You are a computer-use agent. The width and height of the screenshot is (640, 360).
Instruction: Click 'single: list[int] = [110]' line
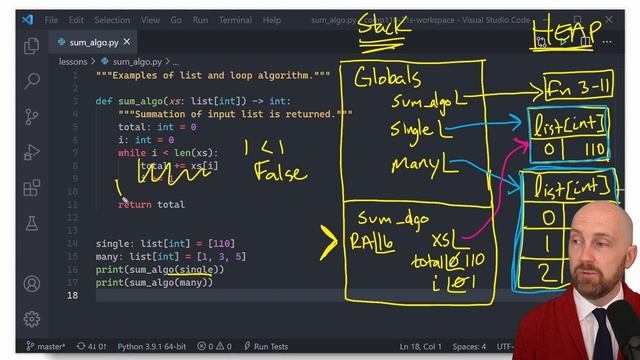coord(165,244)
